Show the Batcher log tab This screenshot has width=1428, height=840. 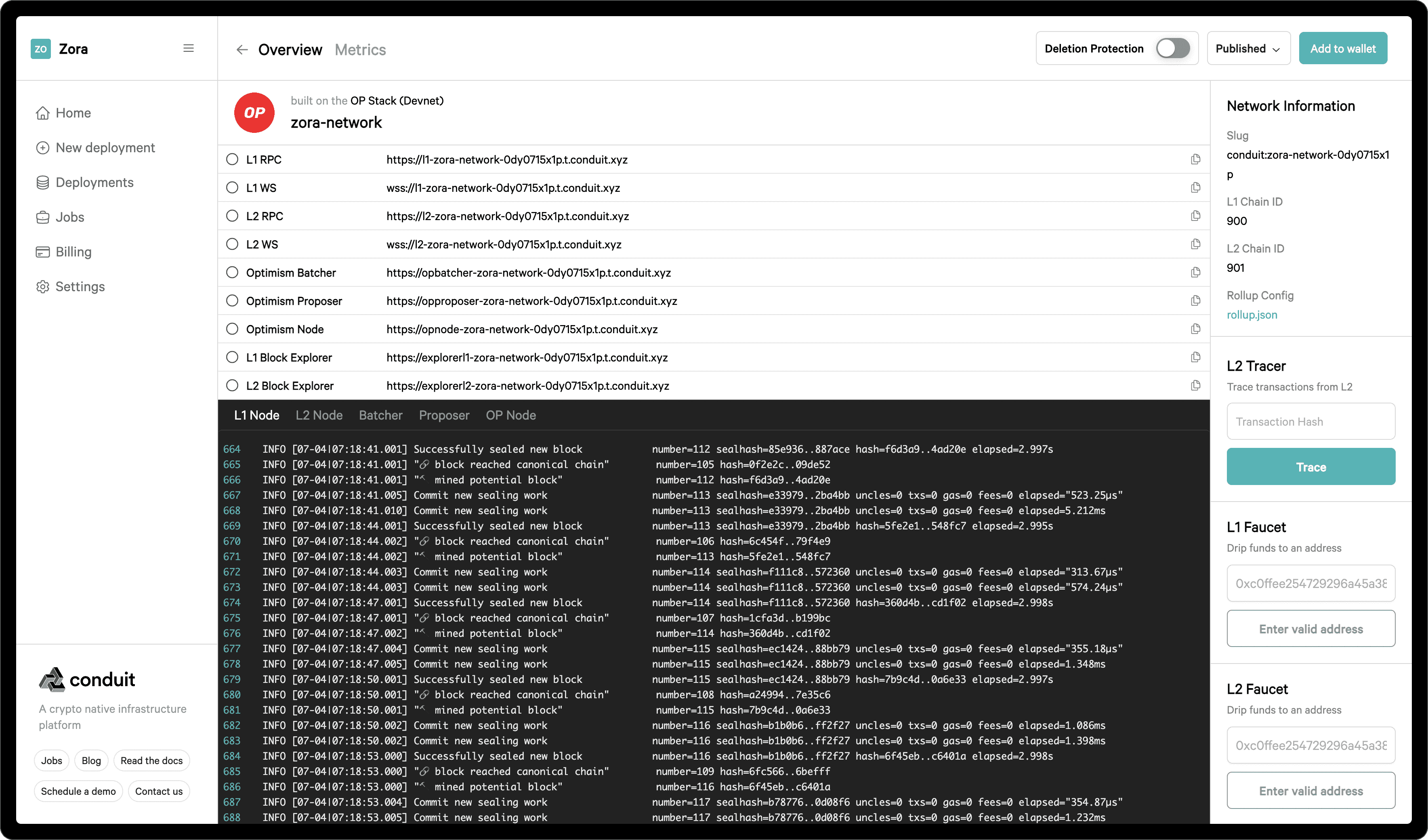pos(380,416)
